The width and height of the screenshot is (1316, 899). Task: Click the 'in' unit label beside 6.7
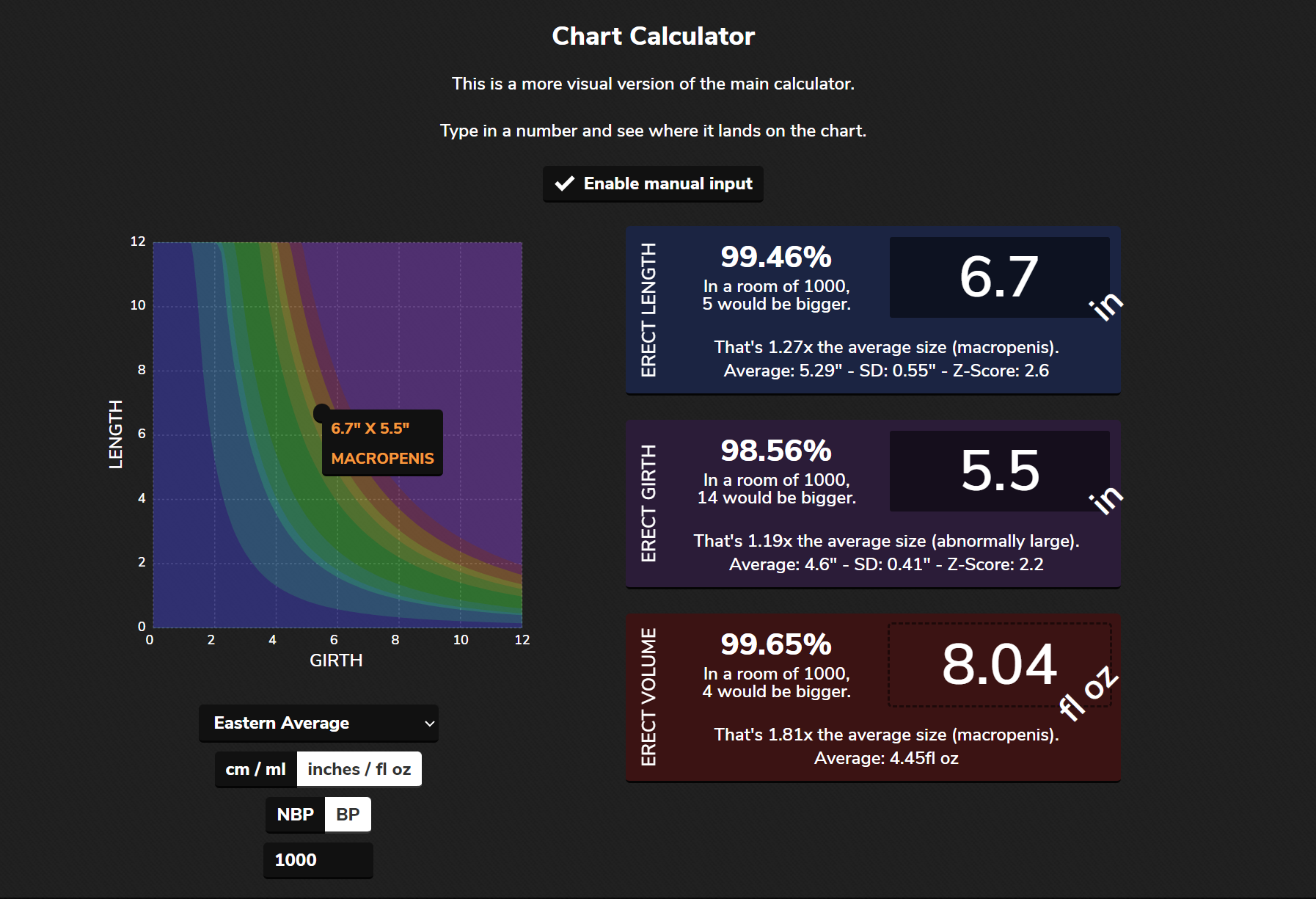click(1106, 305)
